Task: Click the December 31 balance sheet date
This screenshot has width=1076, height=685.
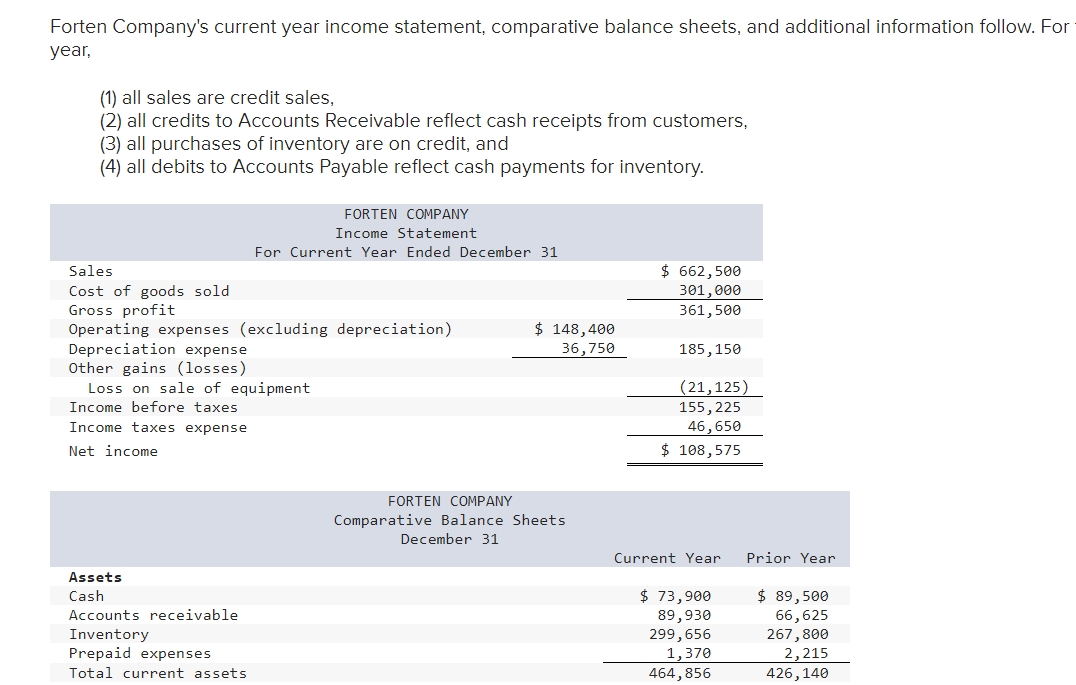Action: coord(449,539)
